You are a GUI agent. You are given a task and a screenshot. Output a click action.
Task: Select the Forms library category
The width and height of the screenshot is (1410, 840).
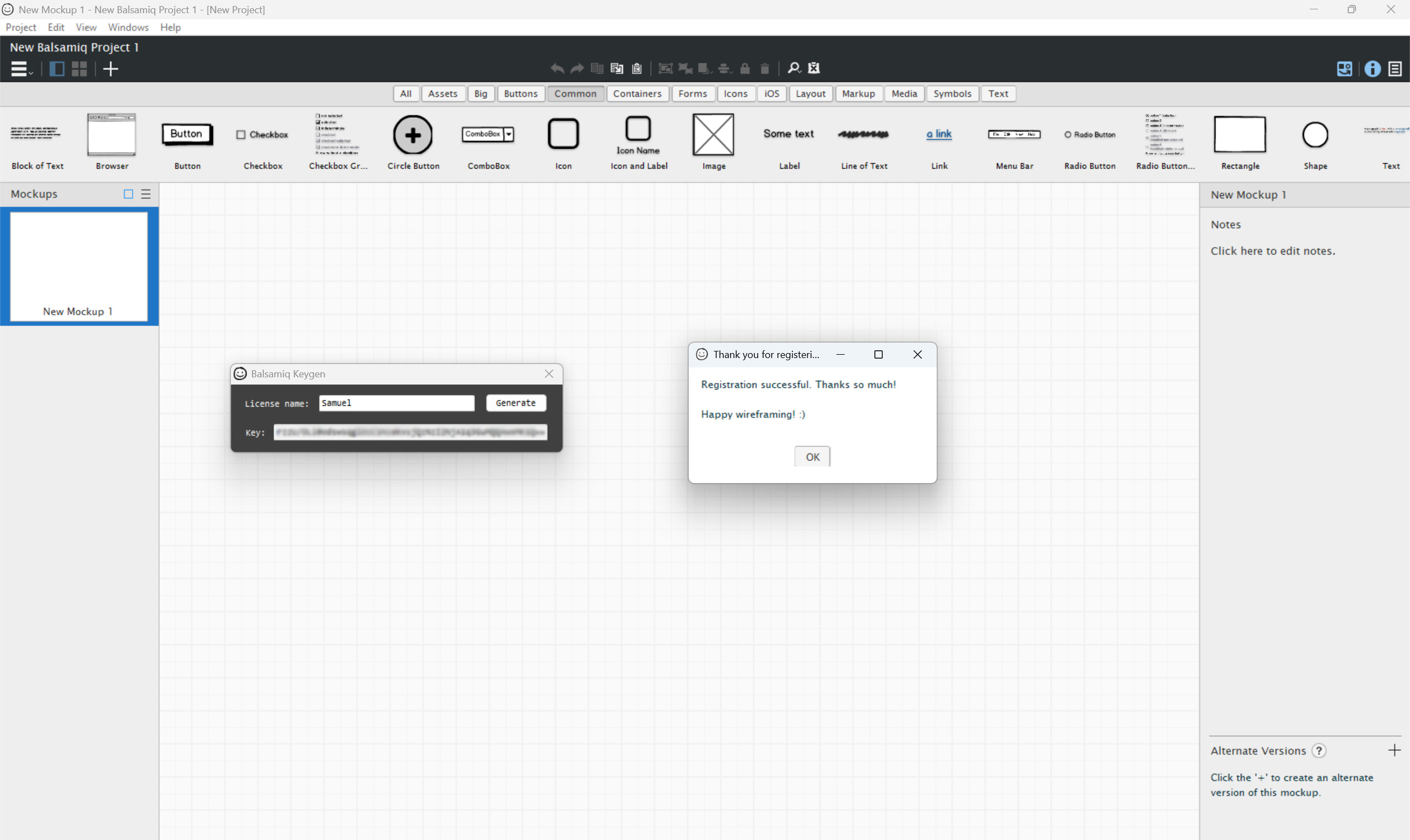point(693,94)
